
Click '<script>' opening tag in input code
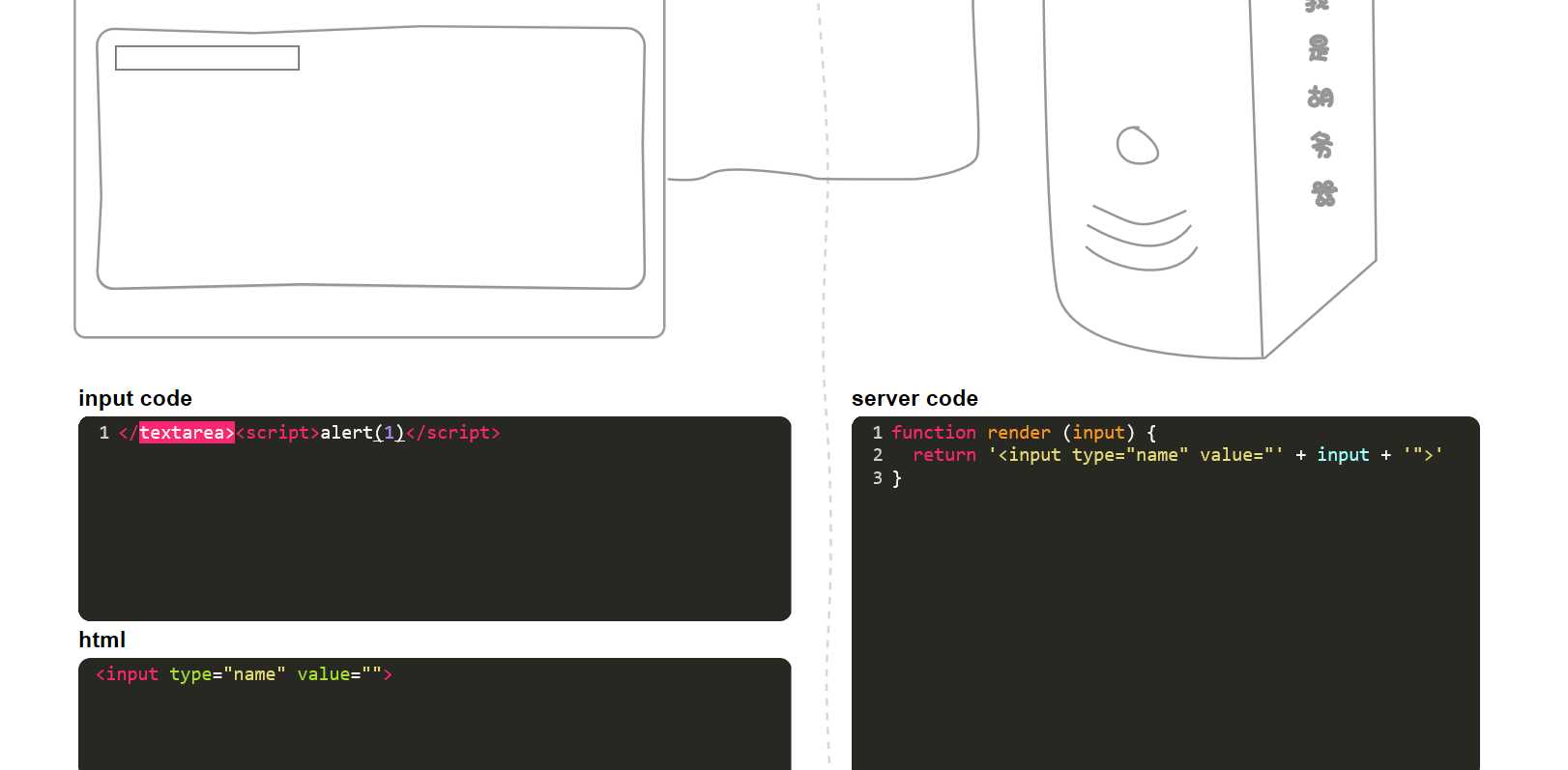[277, 433]
